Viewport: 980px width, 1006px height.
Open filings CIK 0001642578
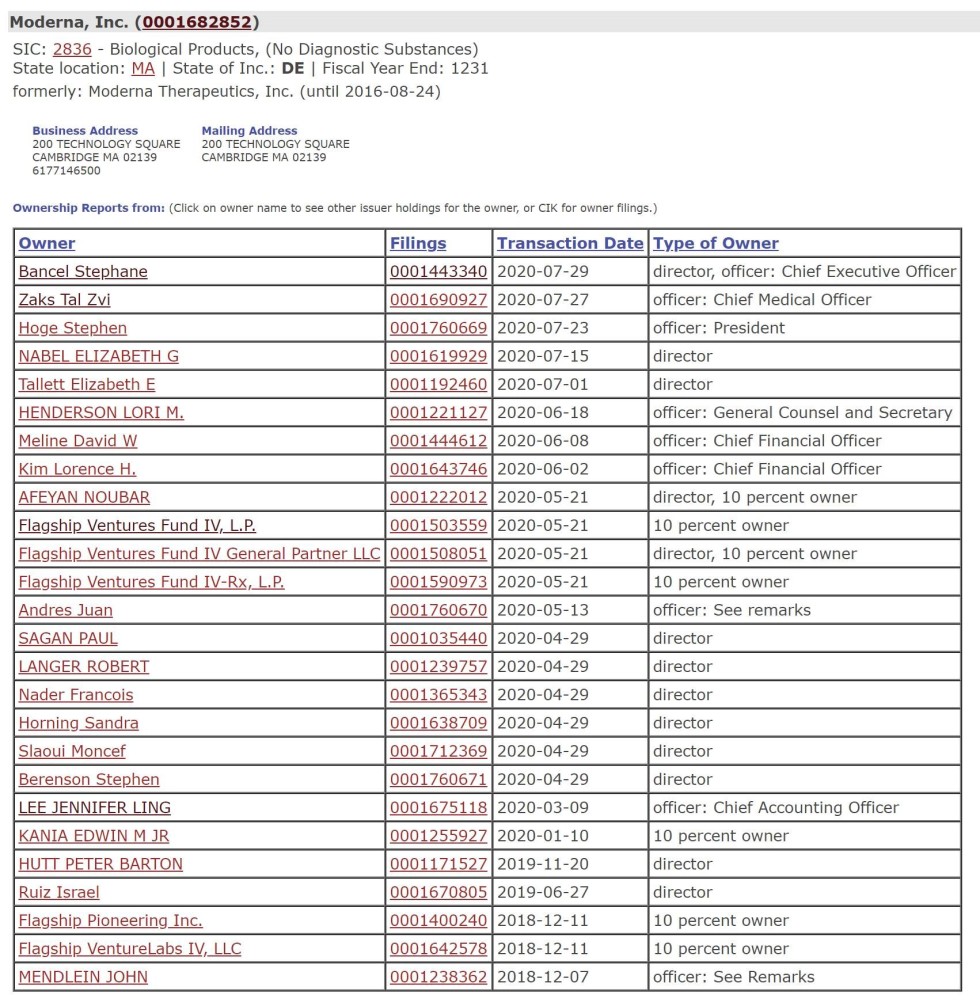[438, 949]
